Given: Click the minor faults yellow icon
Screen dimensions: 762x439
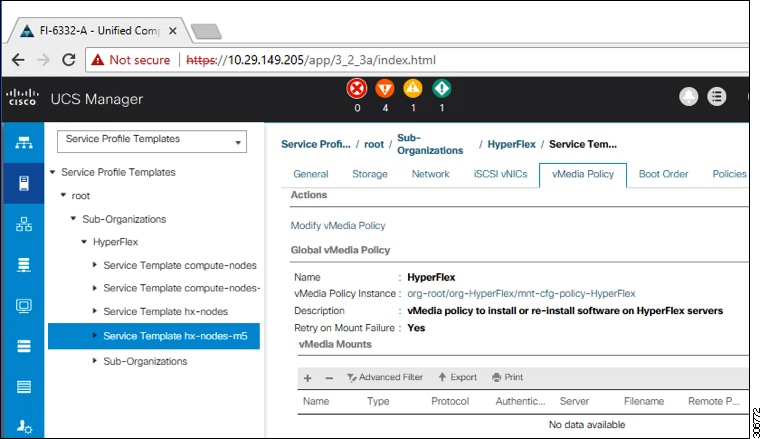Looking at the screenshot, I should coord(413,90).
